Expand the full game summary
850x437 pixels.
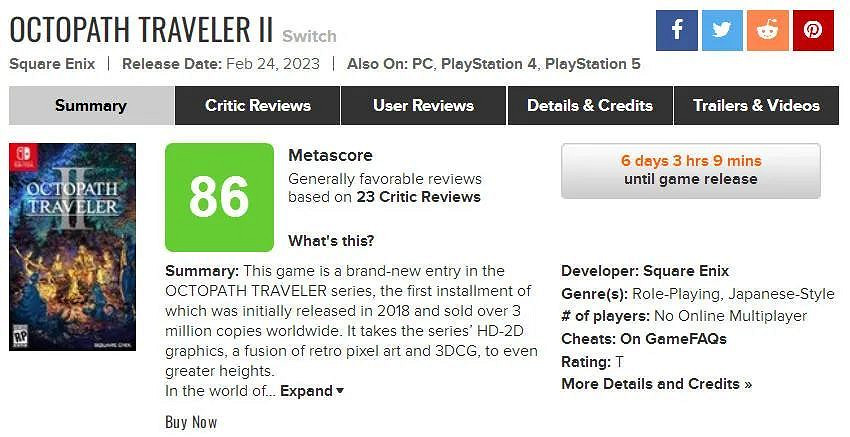pyautogui.click(x=311, y=391)
